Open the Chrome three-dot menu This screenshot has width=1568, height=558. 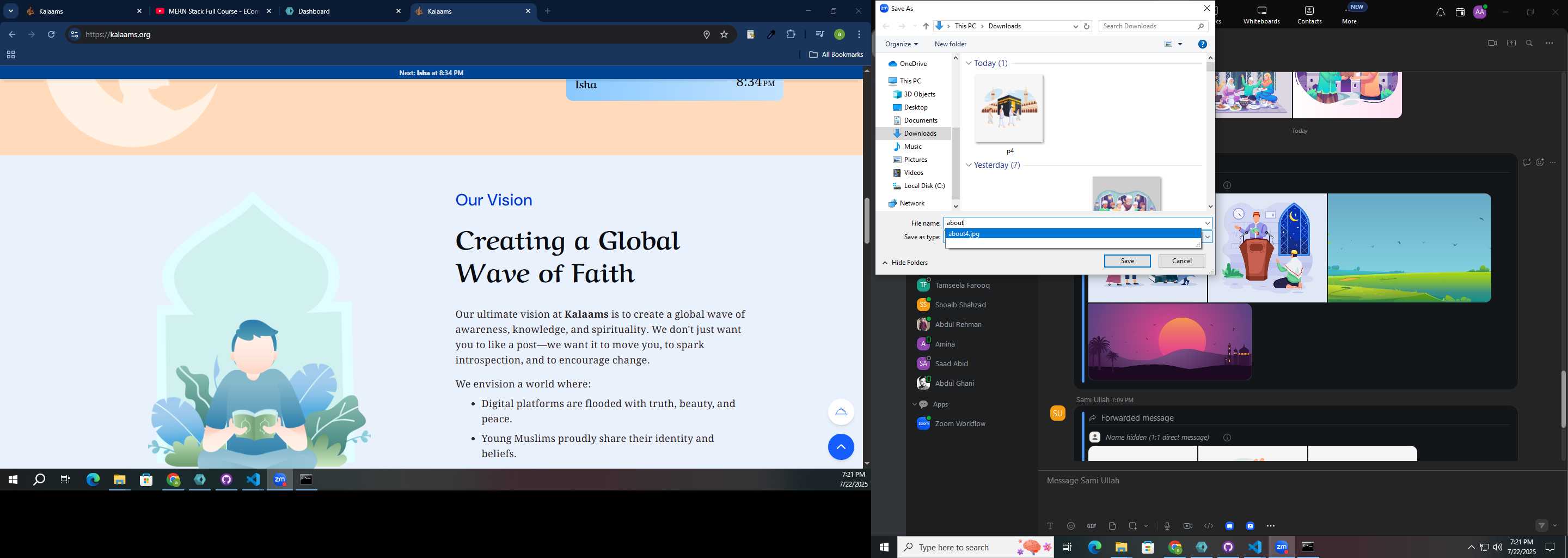[x=859, y=35]
